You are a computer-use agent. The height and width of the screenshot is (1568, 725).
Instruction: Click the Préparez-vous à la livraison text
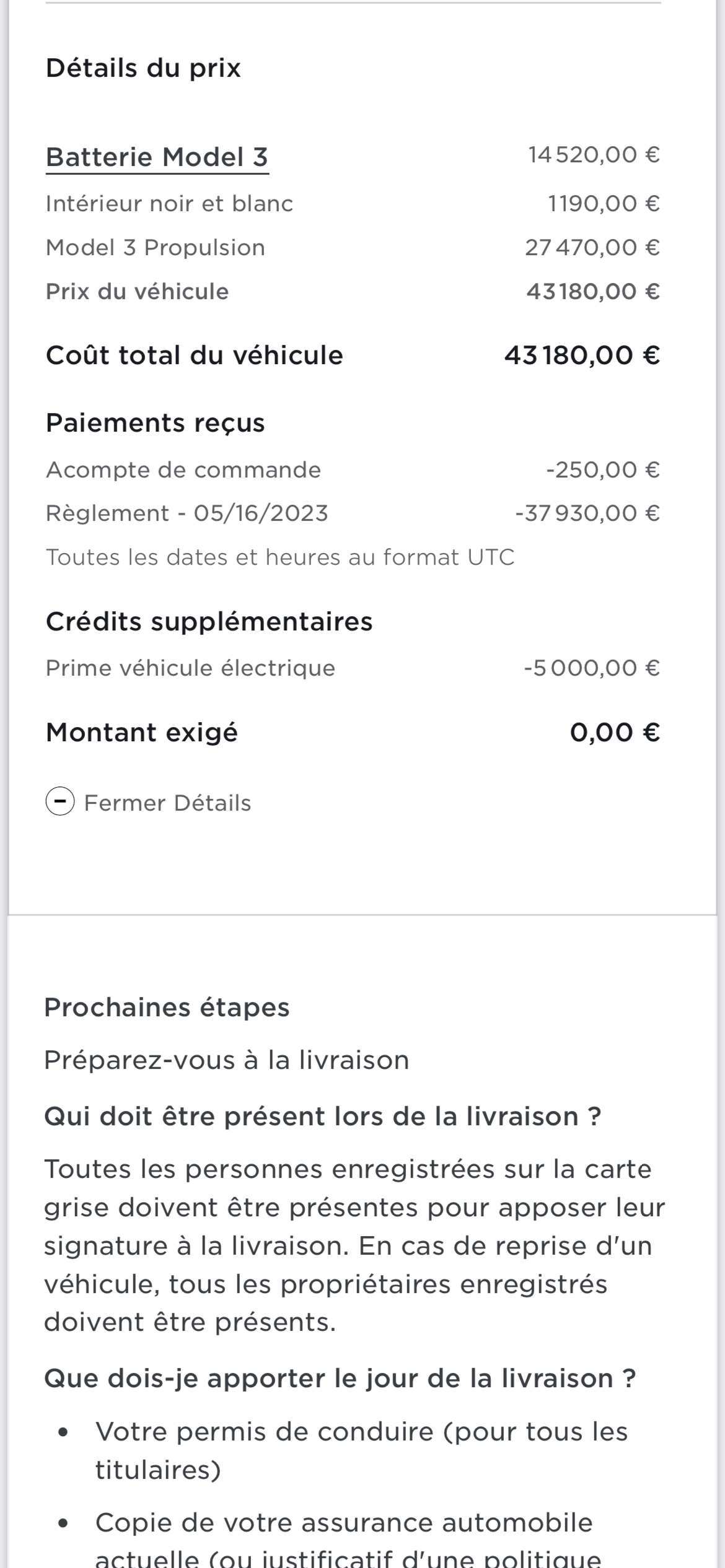(x=226, y=1060)
